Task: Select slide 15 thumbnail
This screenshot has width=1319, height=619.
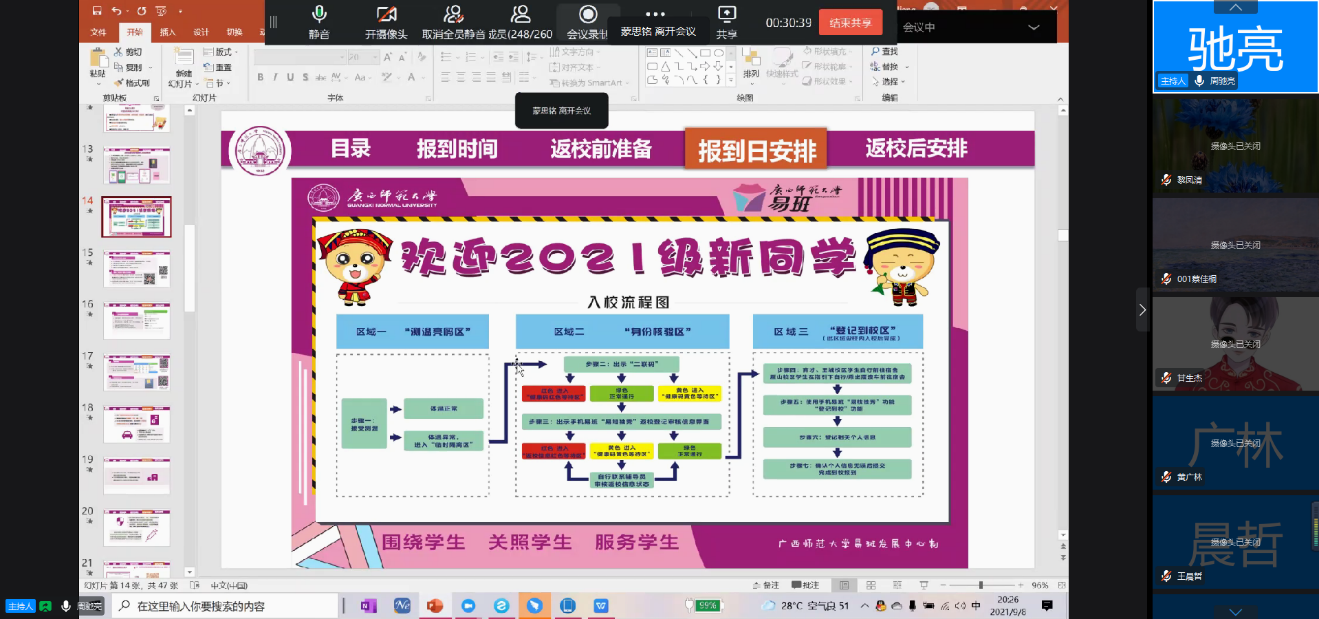Action: coord(137,269)
